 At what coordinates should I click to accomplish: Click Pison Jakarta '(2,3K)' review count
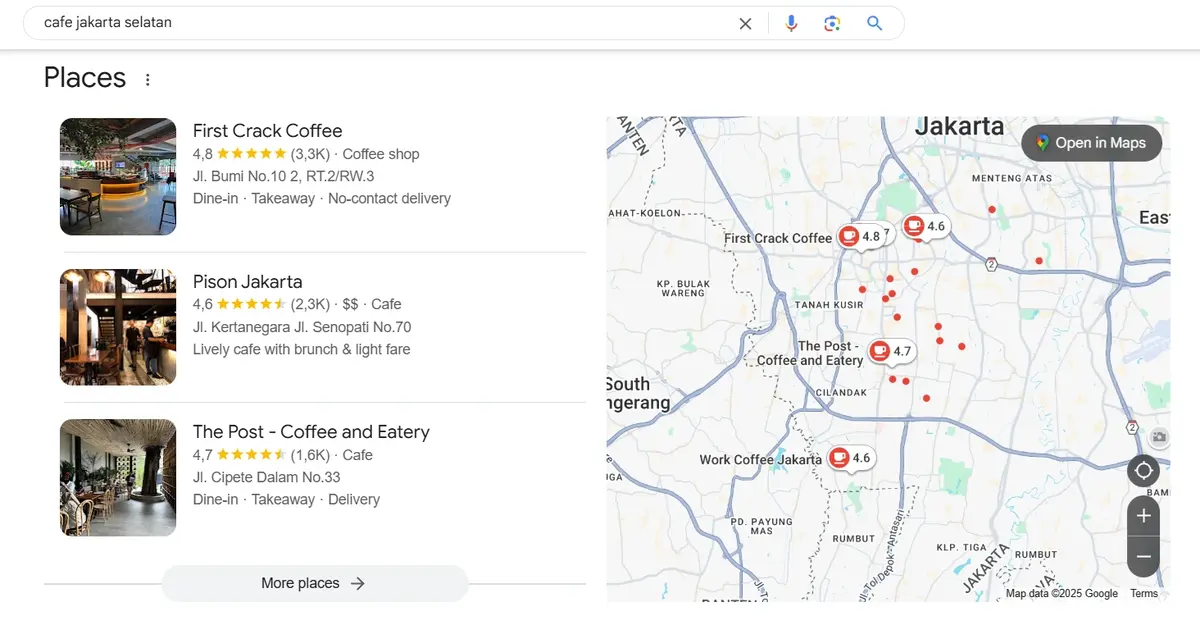pos(310,304)
